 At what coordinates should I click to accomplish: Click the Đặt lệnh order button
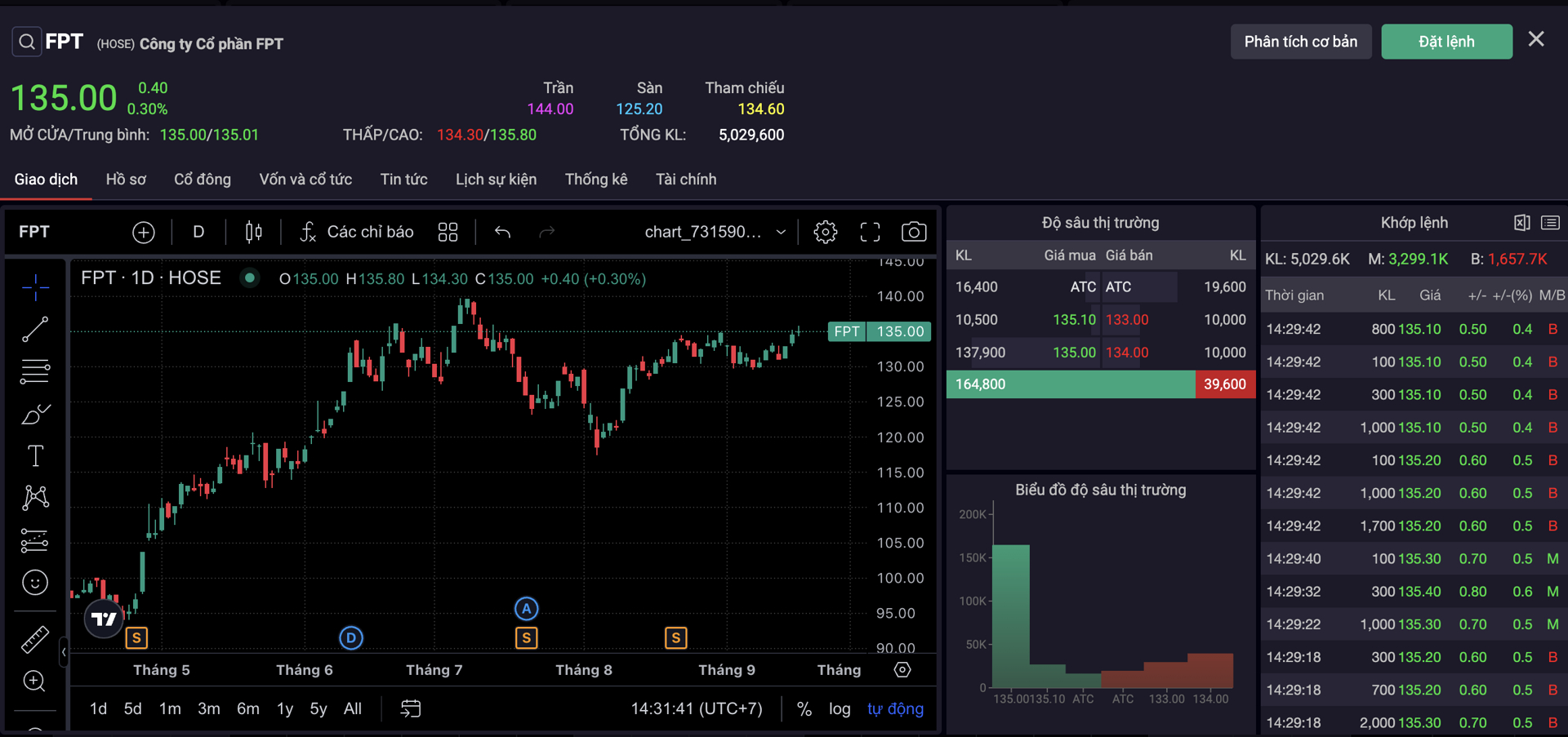1445,42
